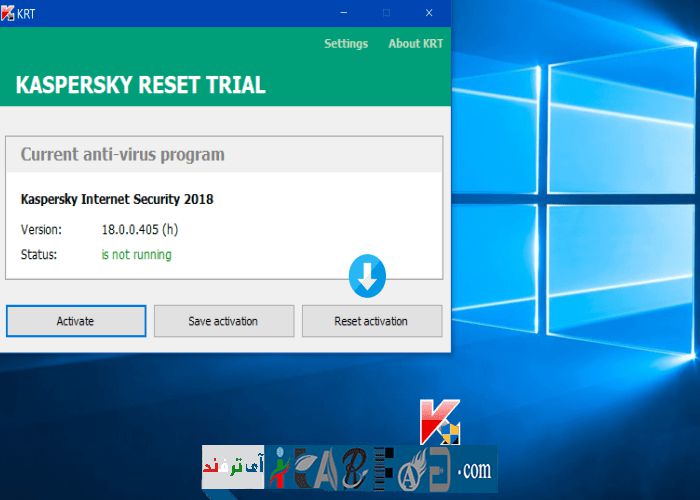
Task: Click the blue download arrow icon
Action: coord(367,276)
